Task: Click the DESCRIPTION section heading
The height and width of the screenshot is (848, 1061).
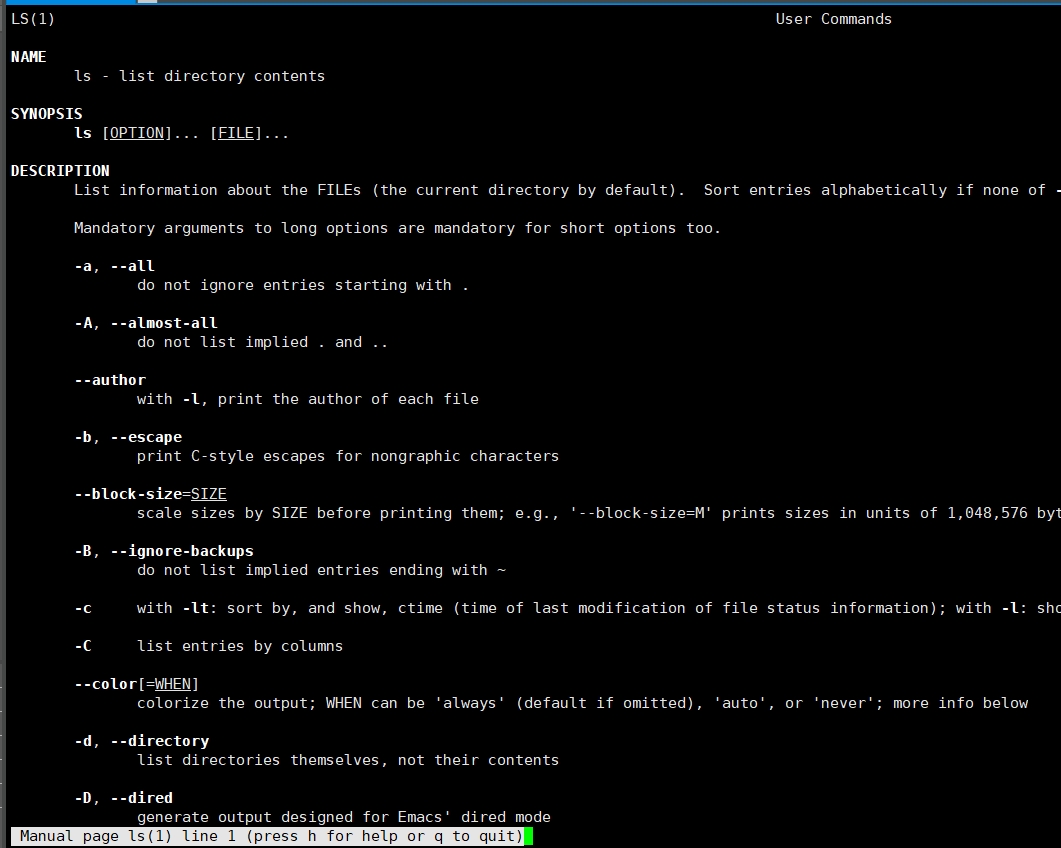Action: pyautogui.click(x=60, y=171)
